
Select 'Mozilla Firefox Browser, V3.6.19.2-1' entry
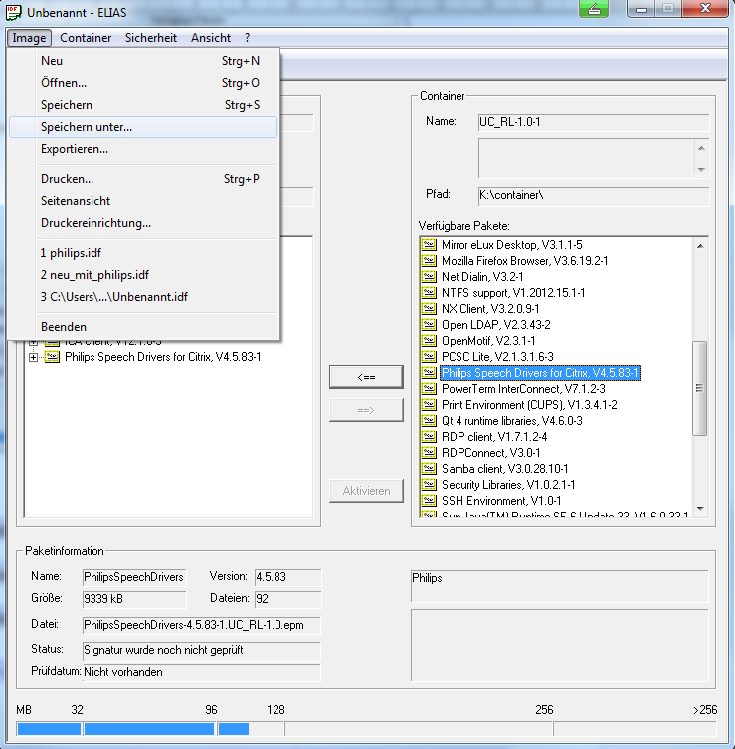tap(525, 261)
